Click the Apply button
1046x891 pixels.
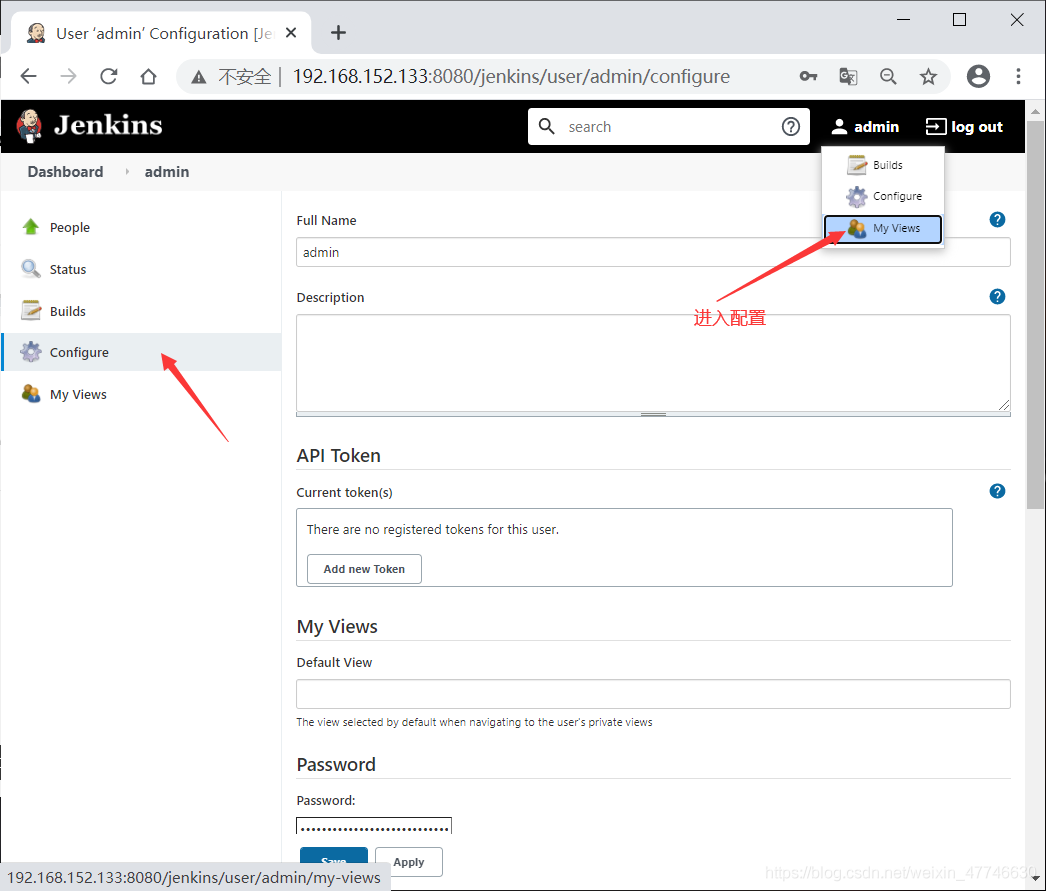point(408,862)
